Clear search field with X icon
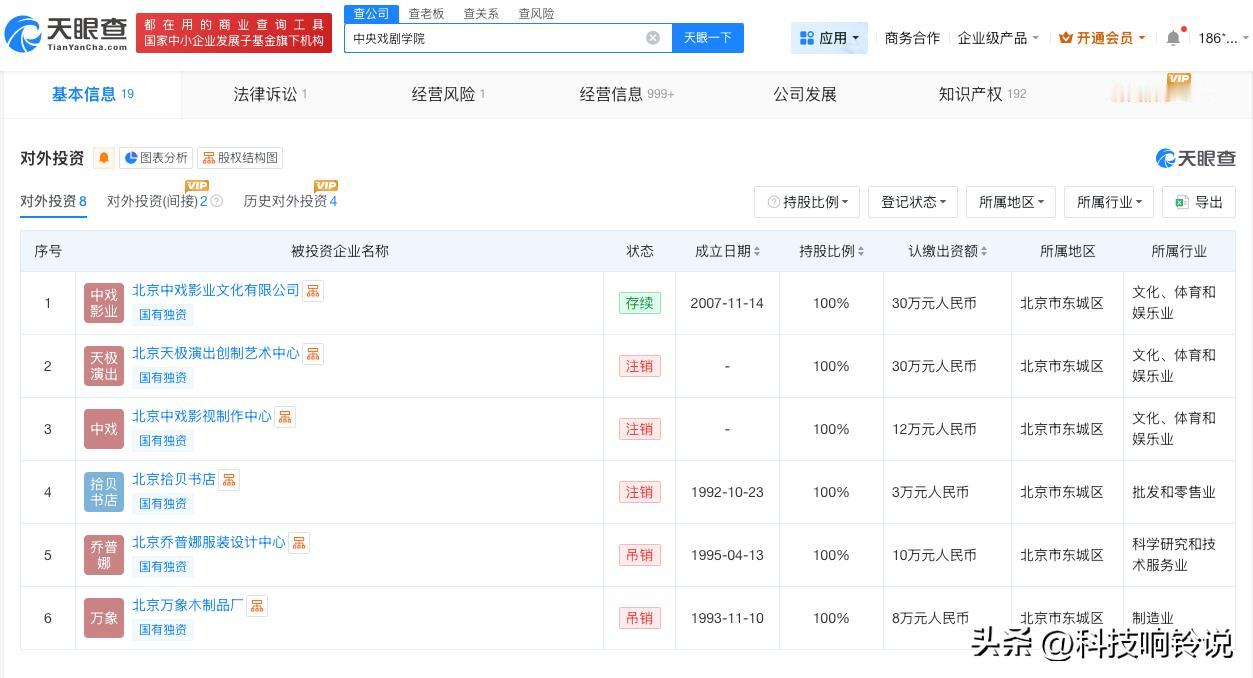 click(653, 38)
